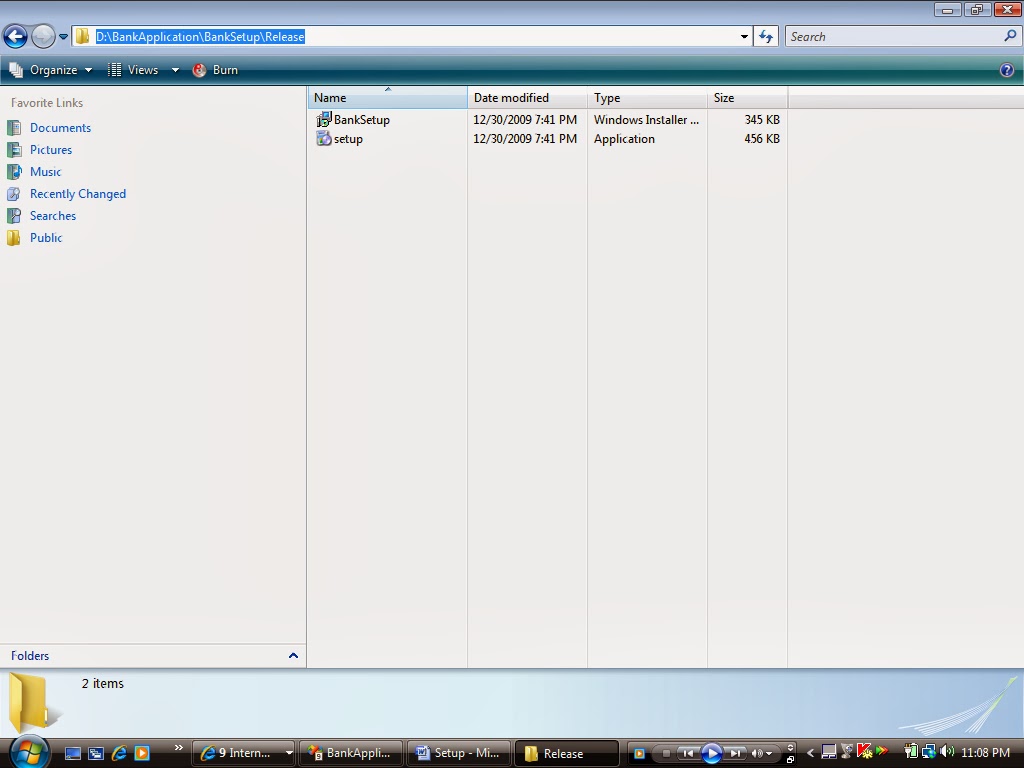Viewport: 1024px width, 768px height.
Task: Click the Burn toolbar button
Action: [216, 70]
